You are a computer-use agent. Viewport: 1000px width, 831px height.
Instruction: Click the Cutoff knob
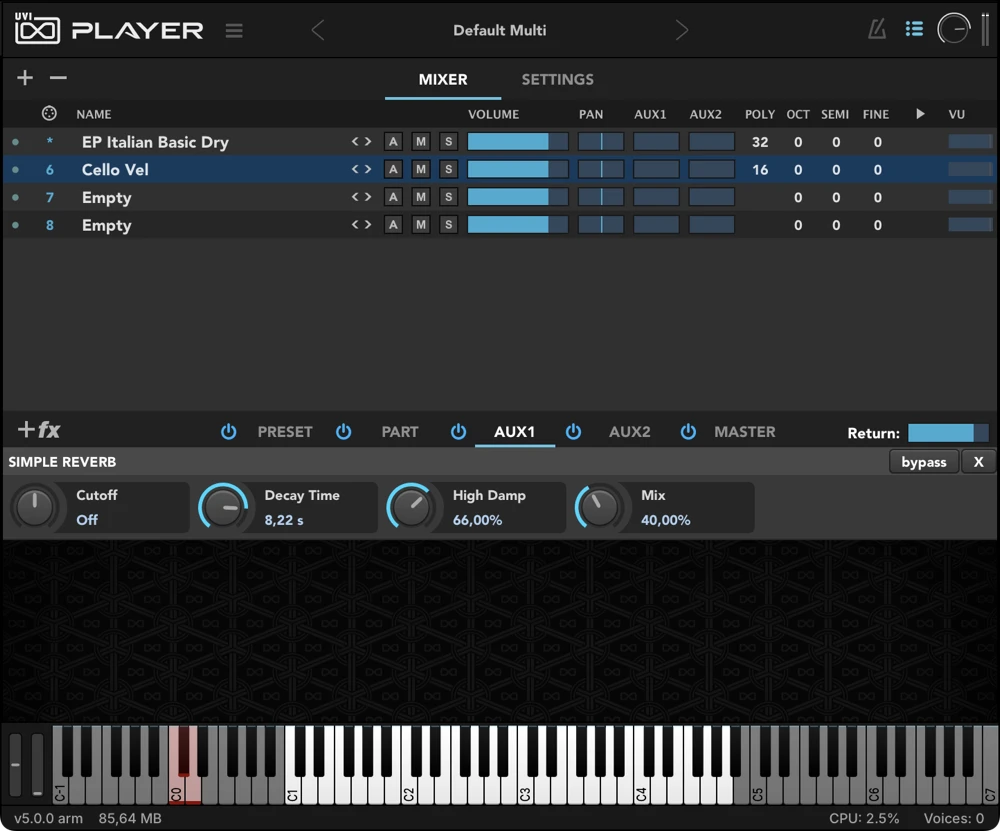click(34, 507)
